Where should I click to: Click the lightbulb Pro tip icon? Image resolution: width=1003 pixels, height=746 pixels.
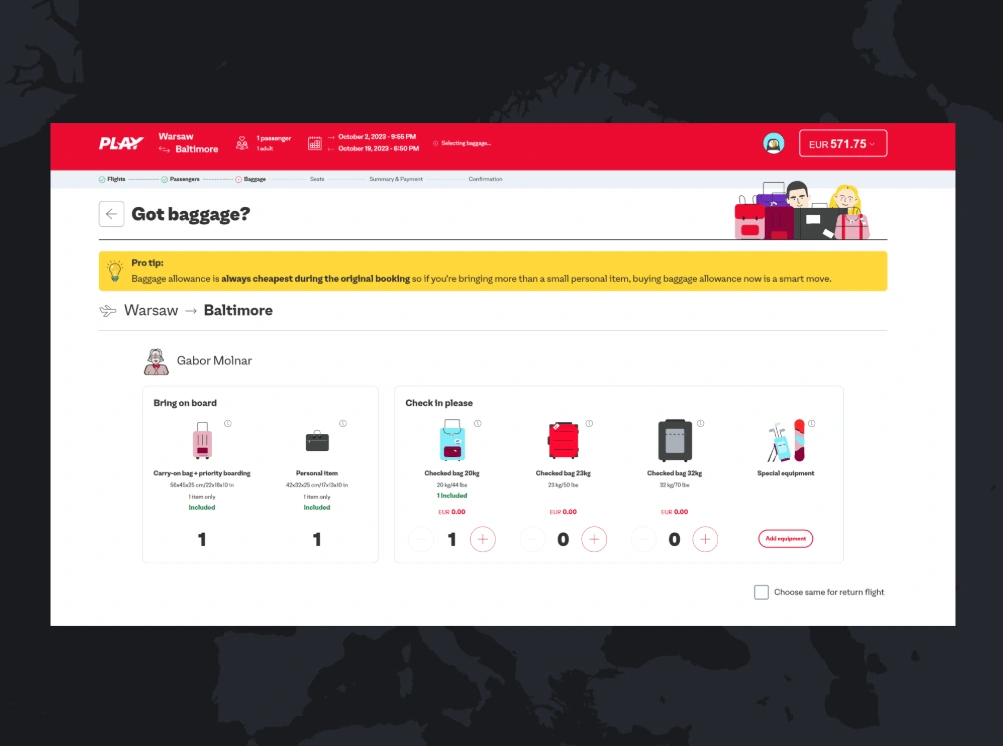115,271
